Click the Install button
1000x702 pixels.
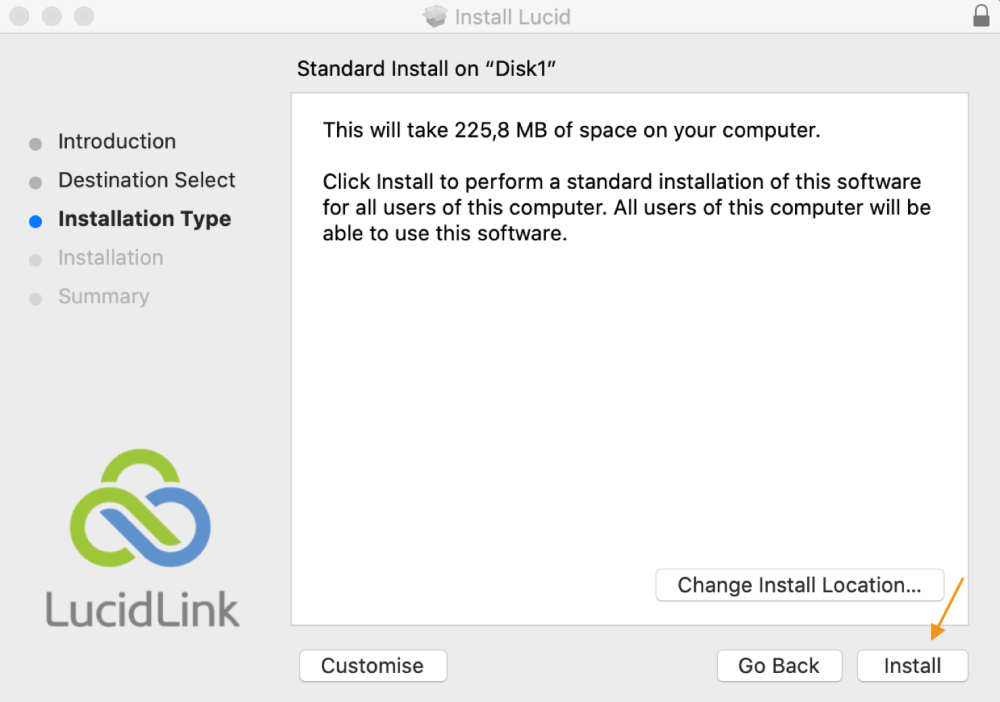(912, 666)
